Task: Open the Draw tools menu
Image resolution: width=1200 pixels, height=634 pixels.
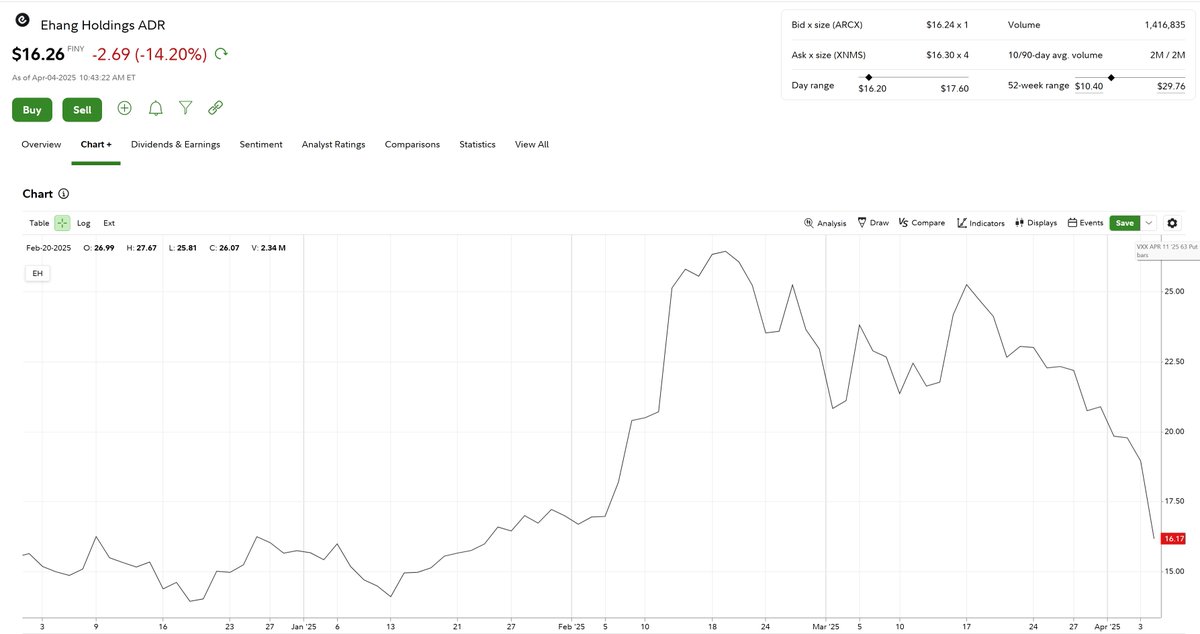Action: pyautogui.click(x=873, y=223)
